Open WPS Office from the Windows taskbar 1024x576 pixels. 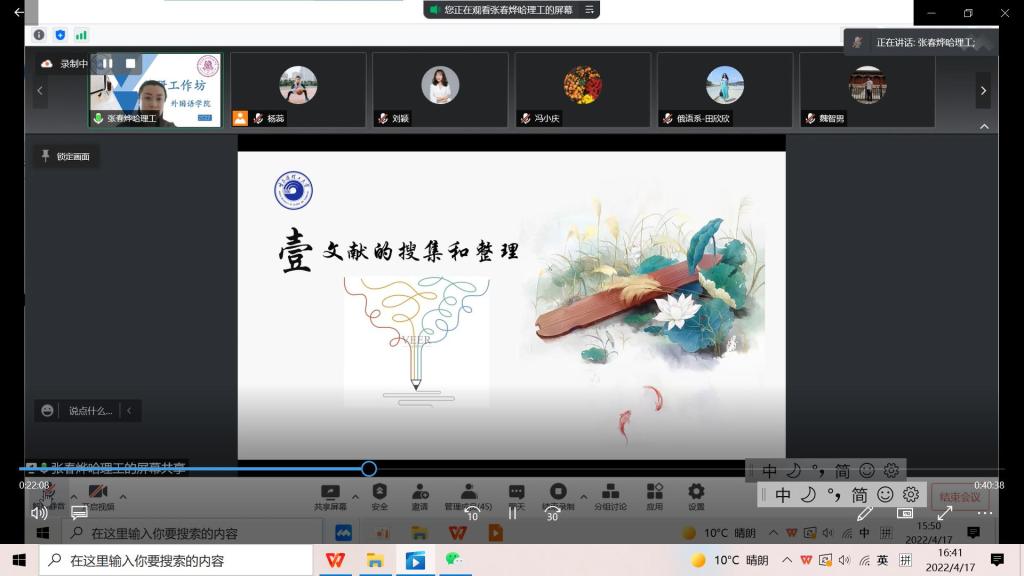(335, 560)
